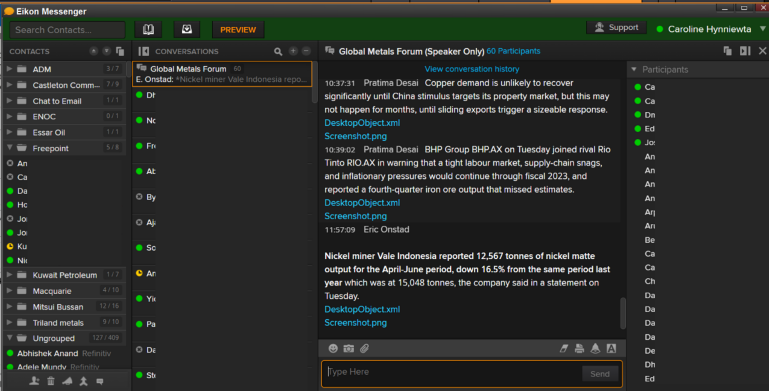Click the Search Contacts field
Image resolution: width=769 pixels, height=391 pixels.
point(68,30)
